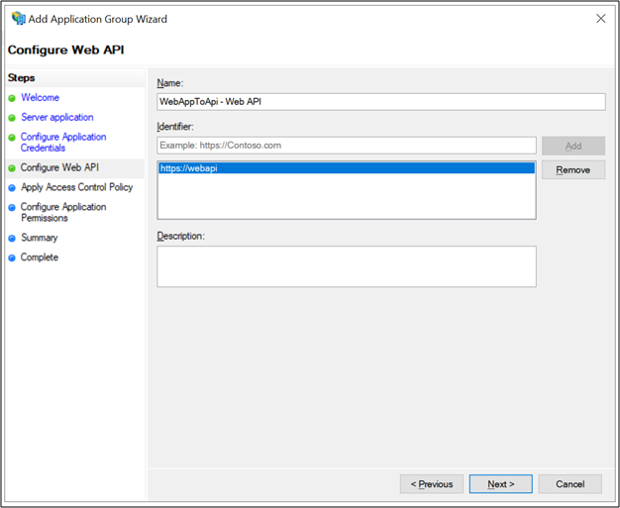Click green bullet beside Configure Web API

click(x=12, y=168)
